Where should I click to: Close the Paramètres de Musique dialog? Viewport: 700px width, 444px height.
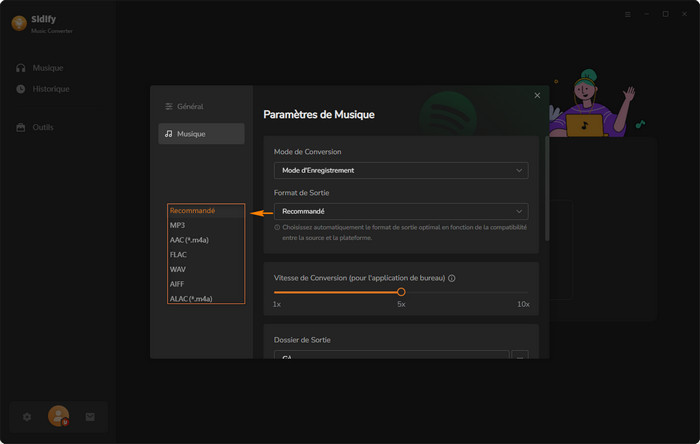[537, 95]
